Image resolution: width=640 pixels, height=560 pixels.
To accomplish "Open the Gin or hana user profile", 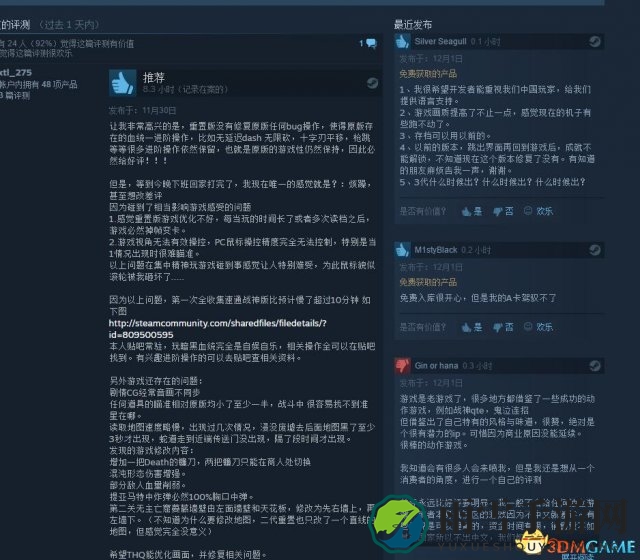I will (436, 366).
